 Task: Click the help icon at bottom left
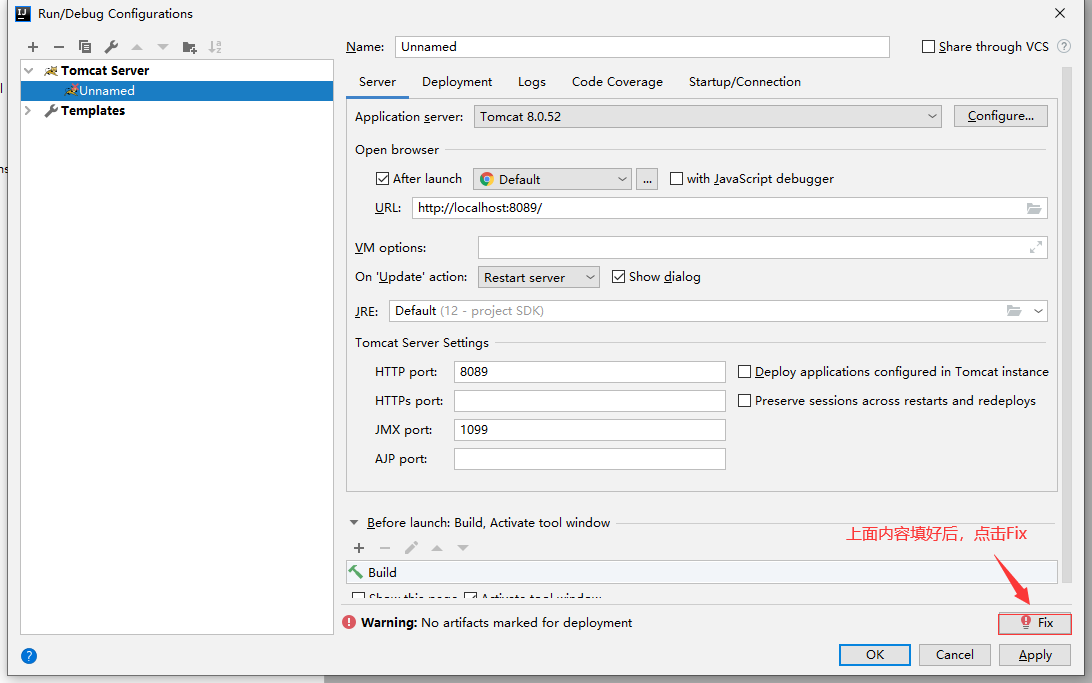29,656
